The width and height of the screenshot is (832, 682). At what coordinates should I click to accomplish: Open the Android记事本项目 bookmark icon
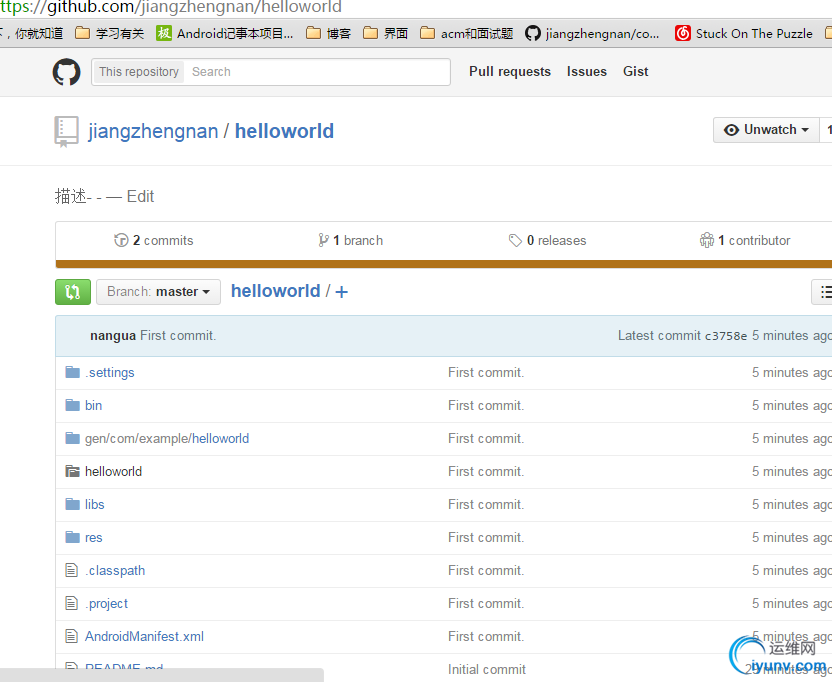[163, 33]
